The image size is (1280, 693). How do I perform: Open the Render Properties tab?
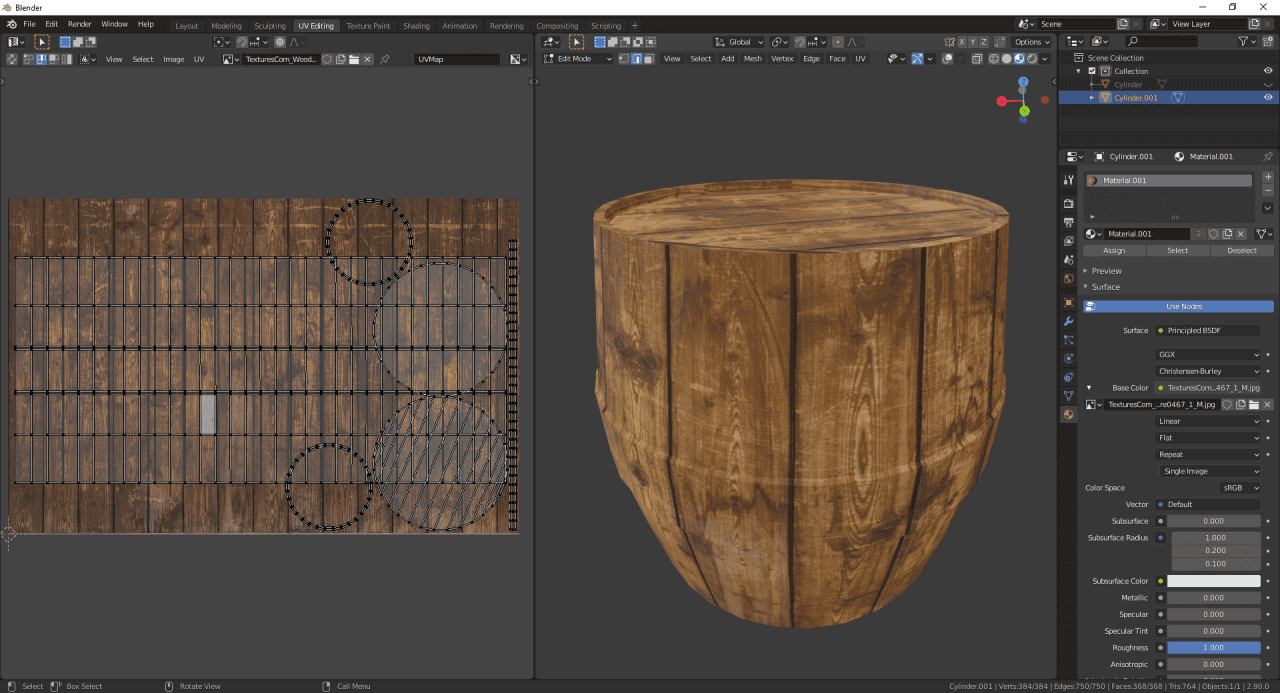point(1067,203)
